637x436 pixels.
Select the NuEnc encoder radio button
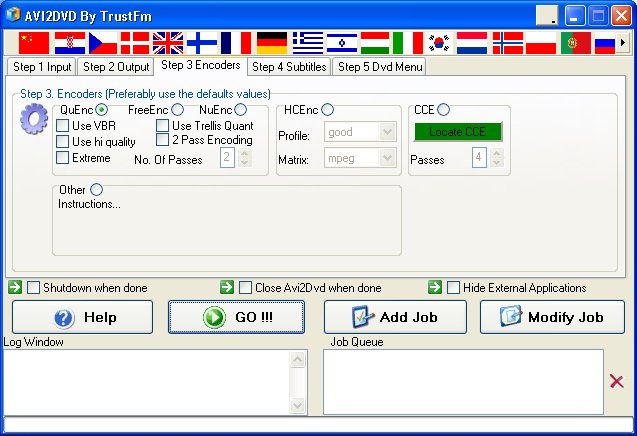point(240,110)
